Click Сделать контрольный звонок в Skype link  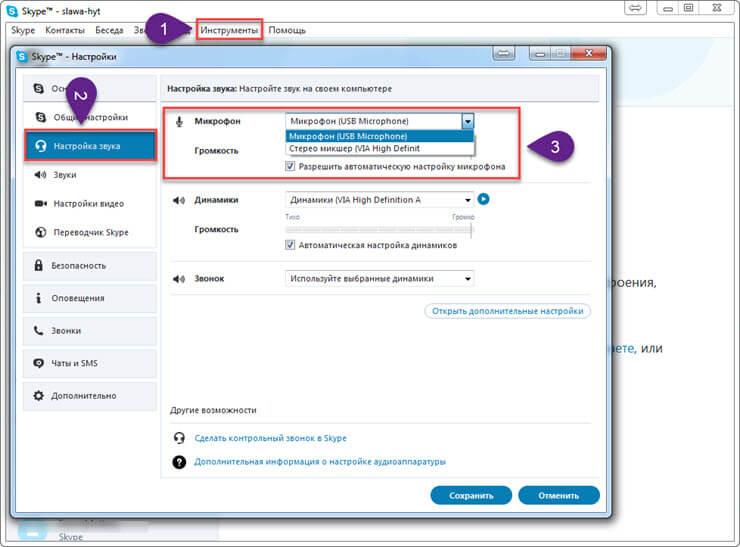point(270,438)
